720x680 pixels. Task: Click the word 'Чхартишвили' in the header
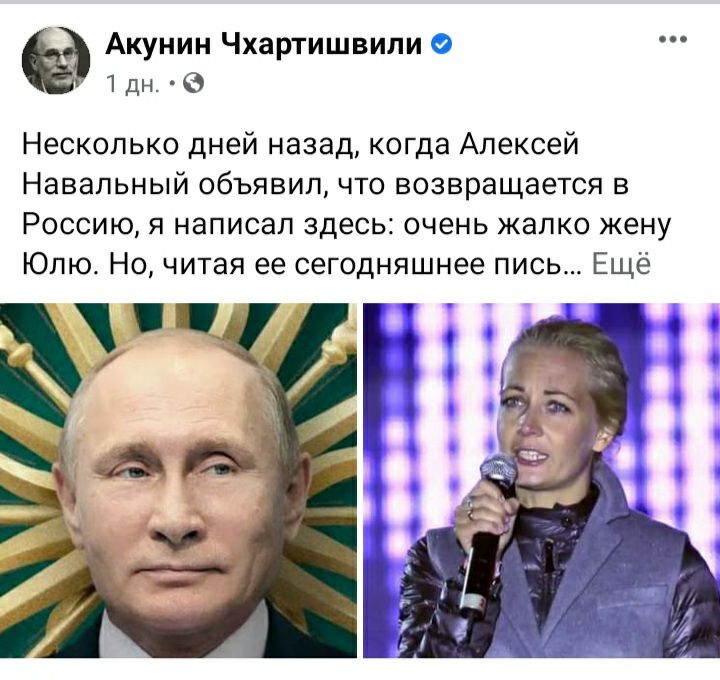click(321, 44)
